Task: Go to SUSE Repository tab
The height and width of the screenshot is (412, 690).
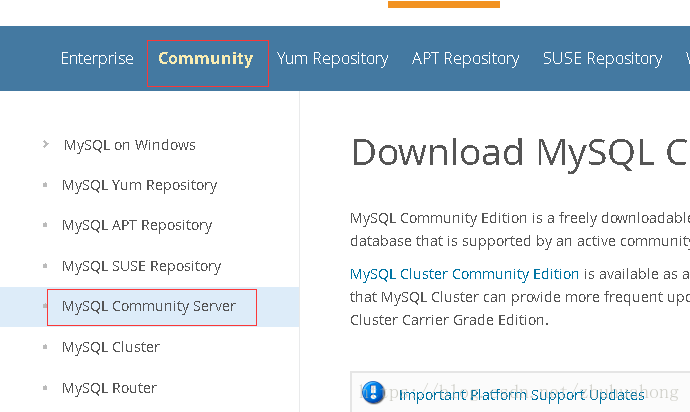Action: pyautogui.click(x=602, y=59)
